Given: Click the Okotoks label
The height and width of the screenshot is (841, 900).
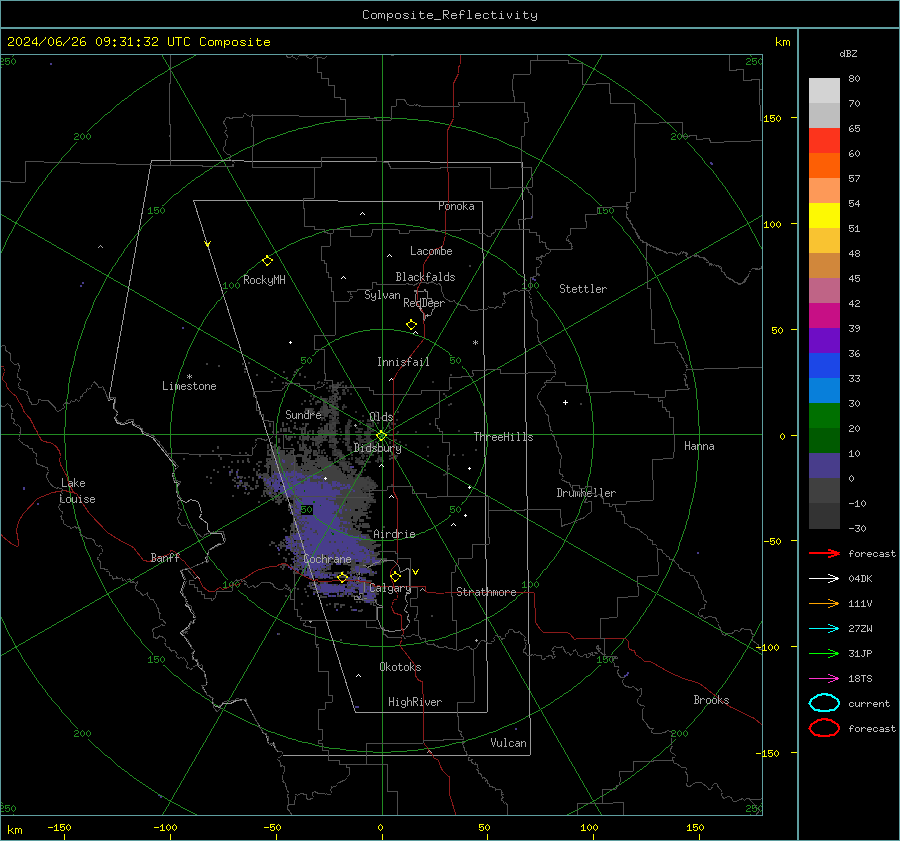Looking at the screenshot, I should [x=400, y=667].
